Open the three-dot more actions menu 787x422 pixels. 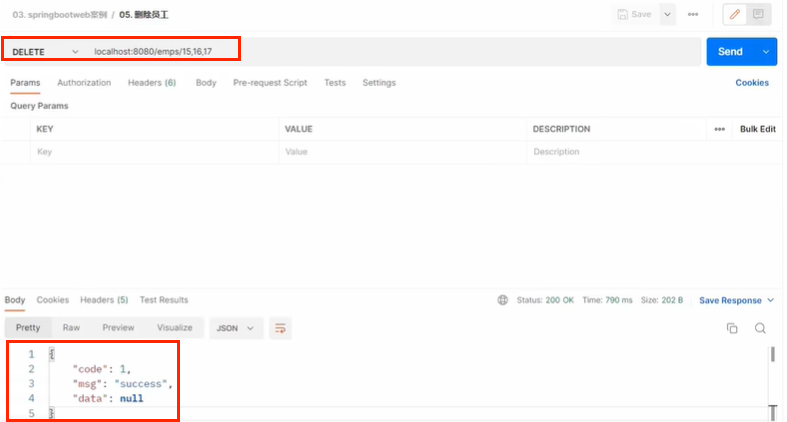point(693,15)
